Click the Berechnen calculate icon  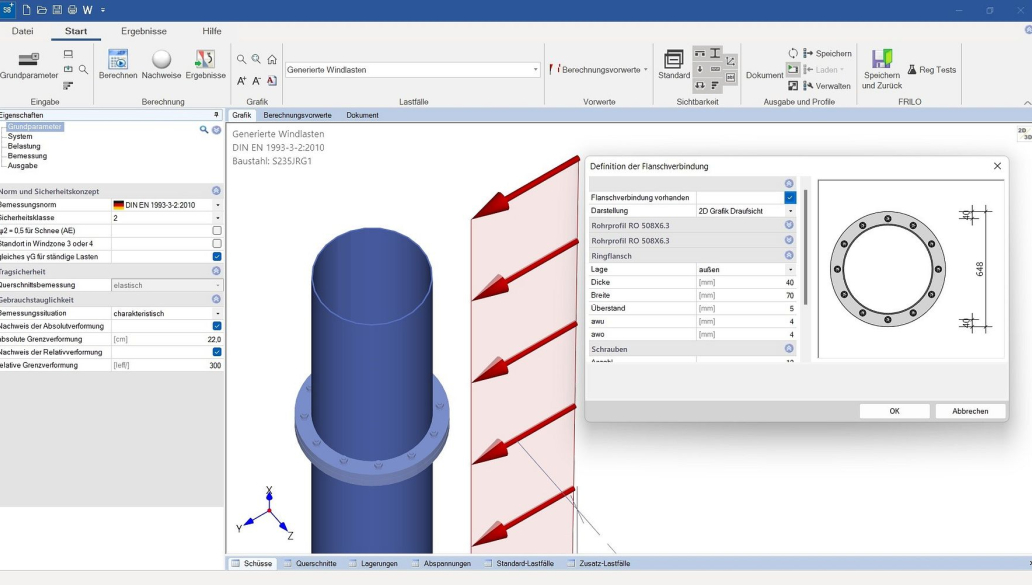[118, 61]
